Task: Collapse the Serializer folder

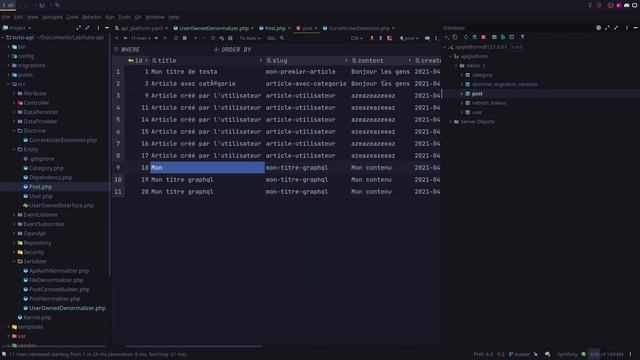Action: [14, 261]
